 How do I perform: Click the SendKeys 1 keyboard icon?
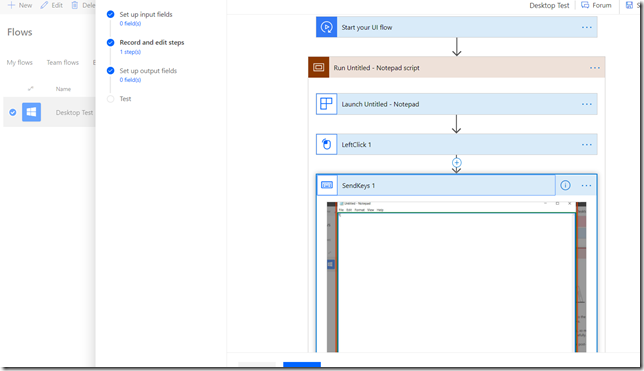pyautogui.click(x=327, y=185)
